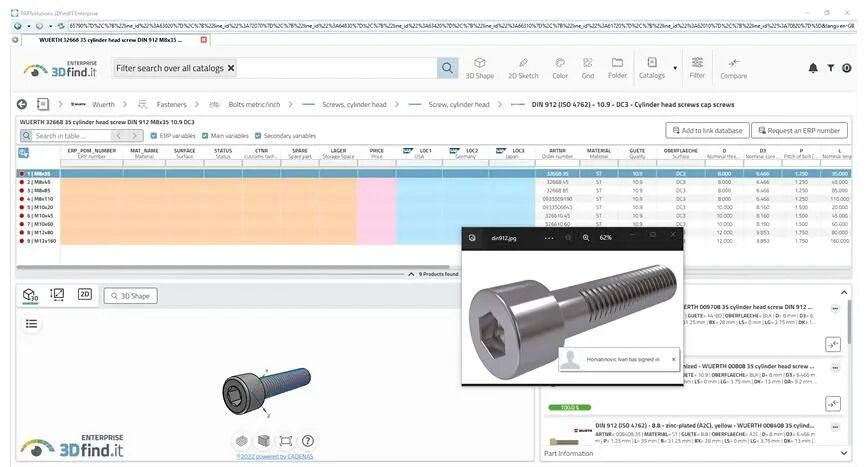Click the funnel filter icon next to the bell
This screenshot has width=865, height=467.
point(830,68)
